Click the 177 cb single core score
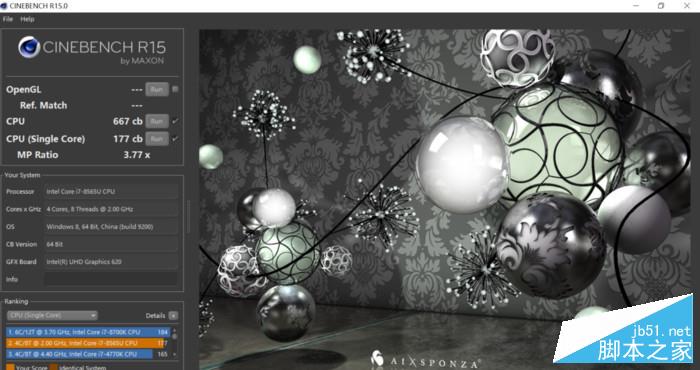 [x=128, y=139]
